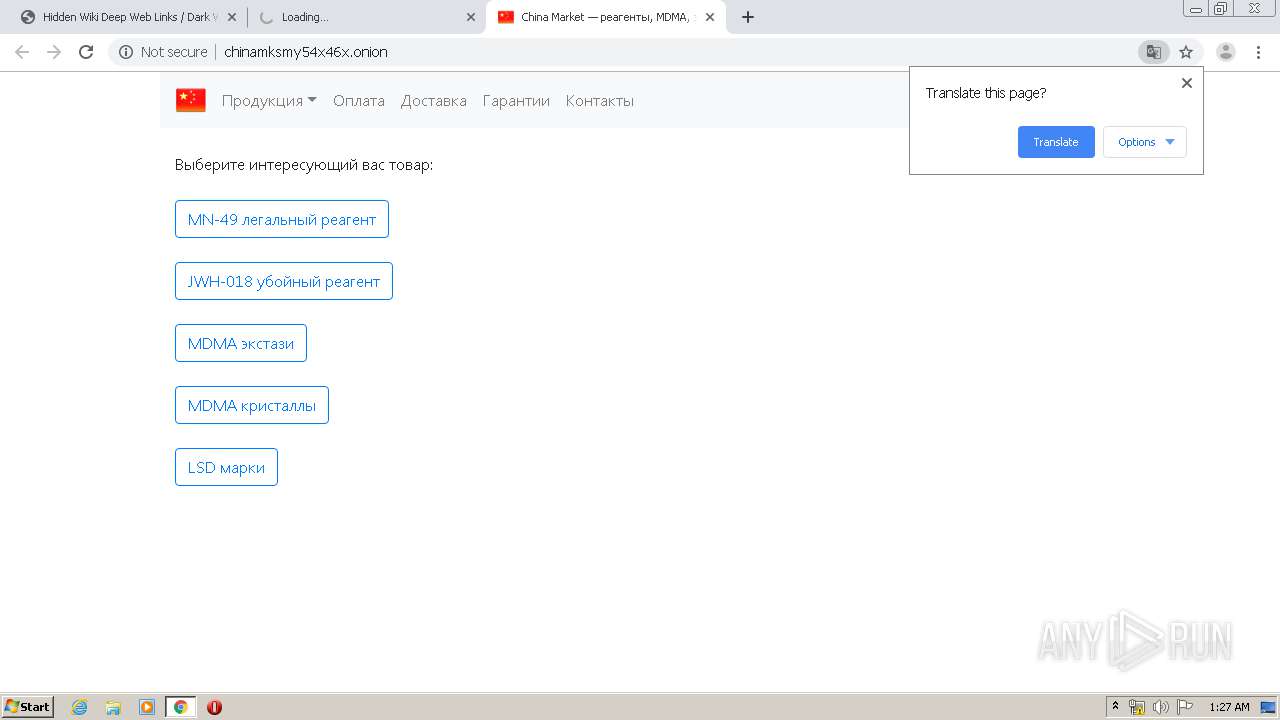Select MN-49 легальный реагент
Viewport: 1280px width, 720px height.
pyautogui.click(x=282, y=219)
